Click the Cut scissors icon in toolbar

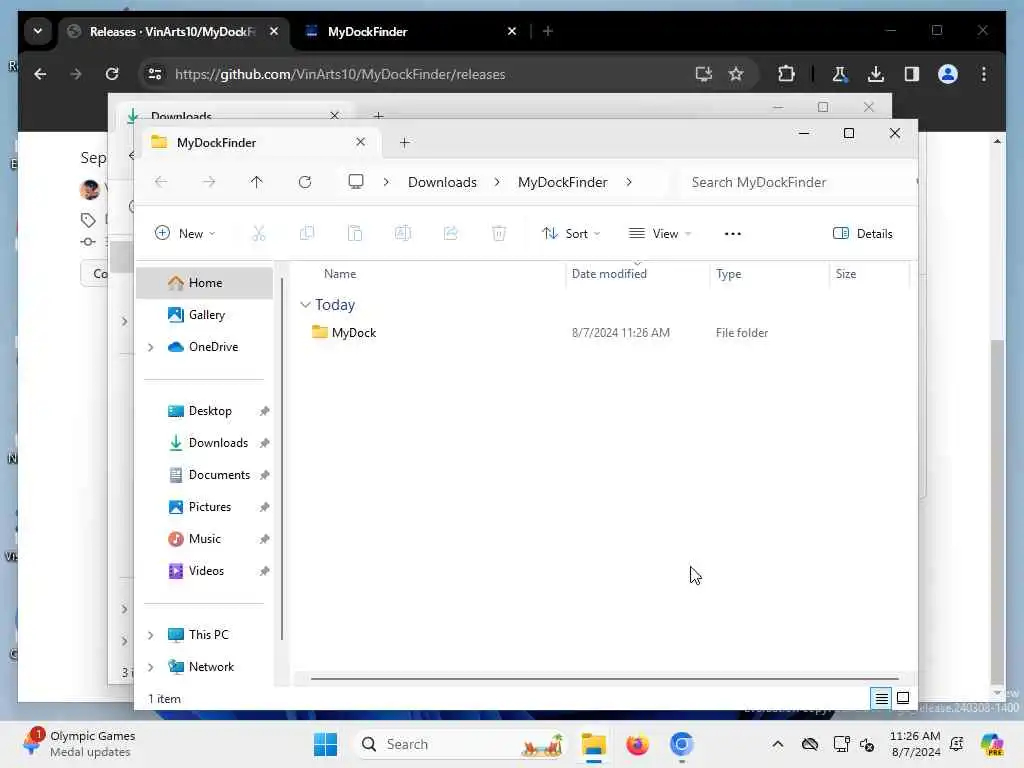point(259,233)
